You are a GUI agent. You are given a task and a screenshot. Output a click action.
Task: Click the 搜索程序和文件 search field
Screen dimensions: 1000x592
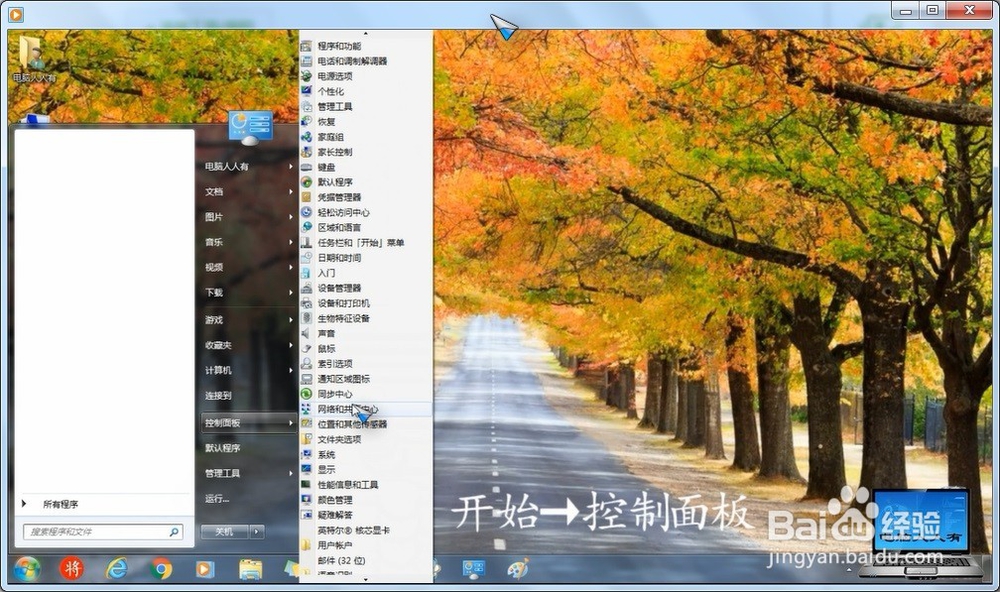click(103, 531)
